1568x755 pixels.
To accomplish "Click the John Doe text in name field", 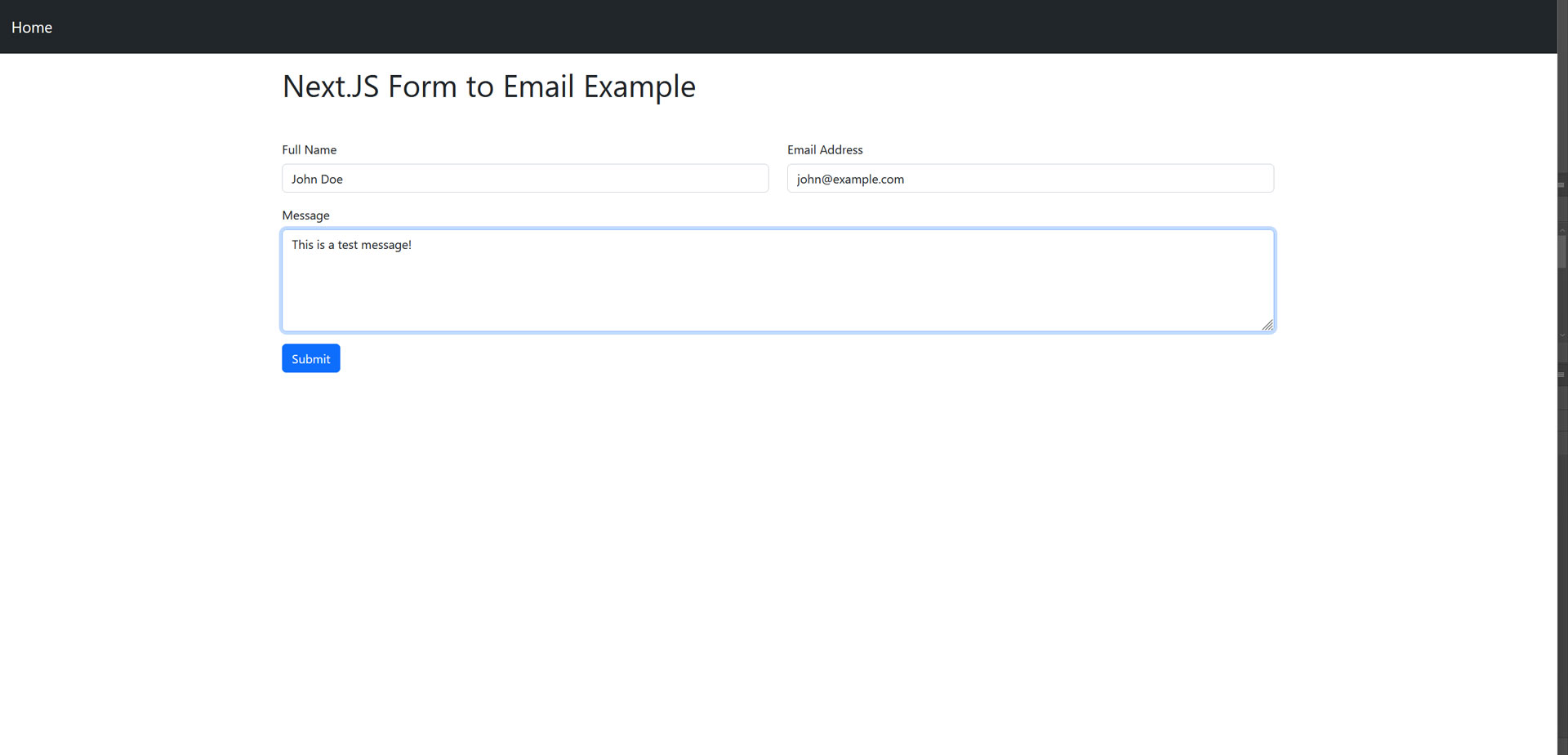I will coord(317,179).
